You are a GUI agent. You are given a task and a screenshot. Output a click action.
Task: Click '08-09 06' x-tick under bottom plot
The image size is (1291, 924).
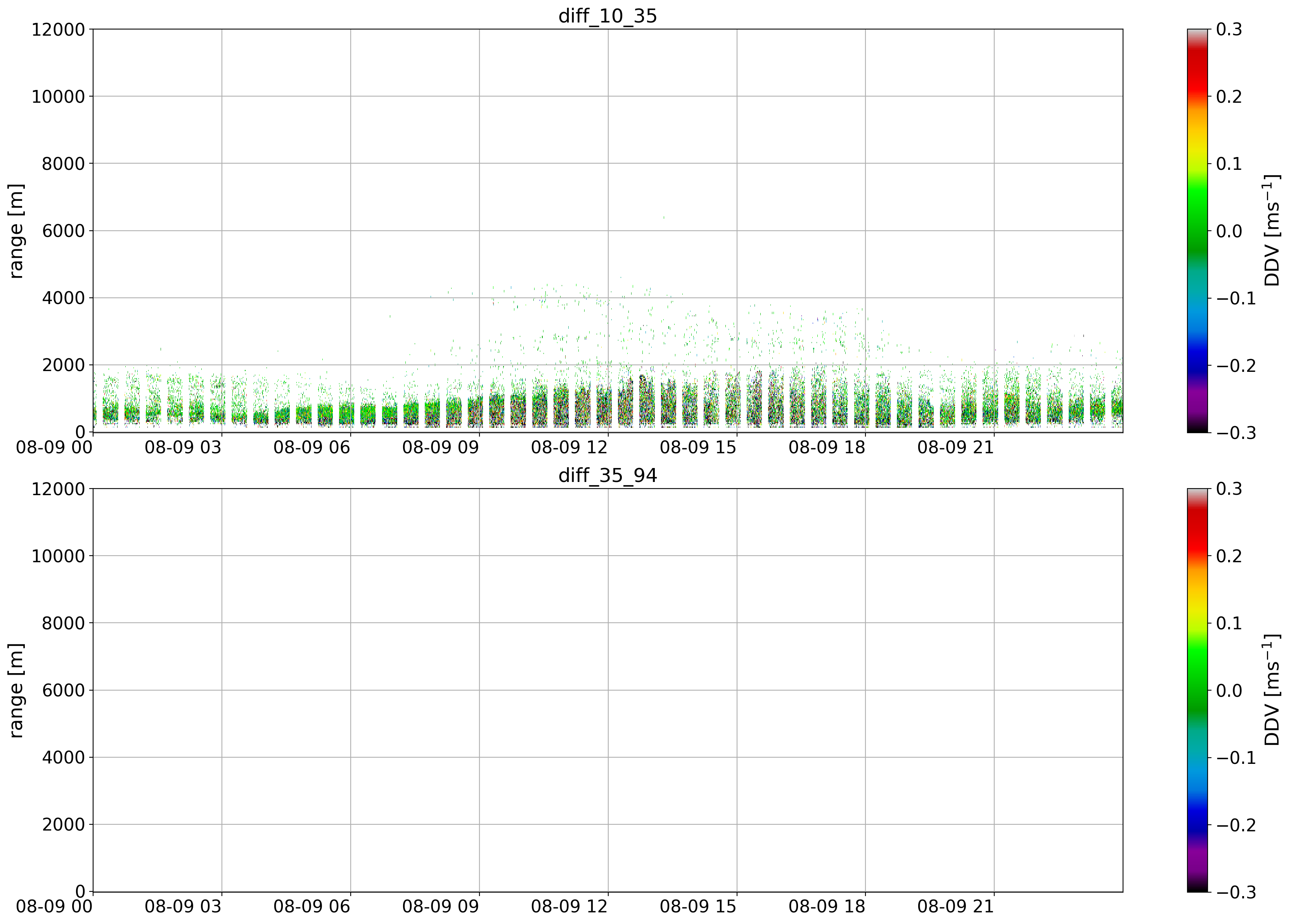[312, 907]
